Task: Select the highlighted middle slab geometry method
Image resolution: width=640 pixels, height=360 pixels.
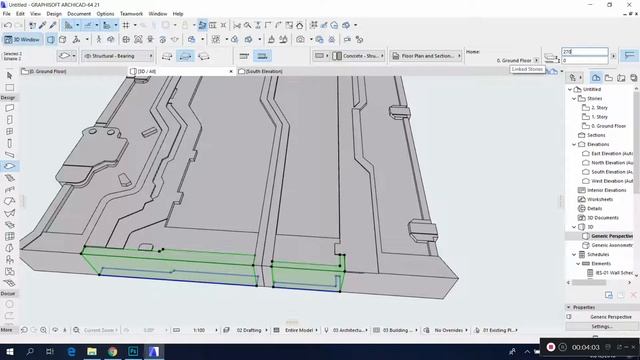Action: click(185, 56)
